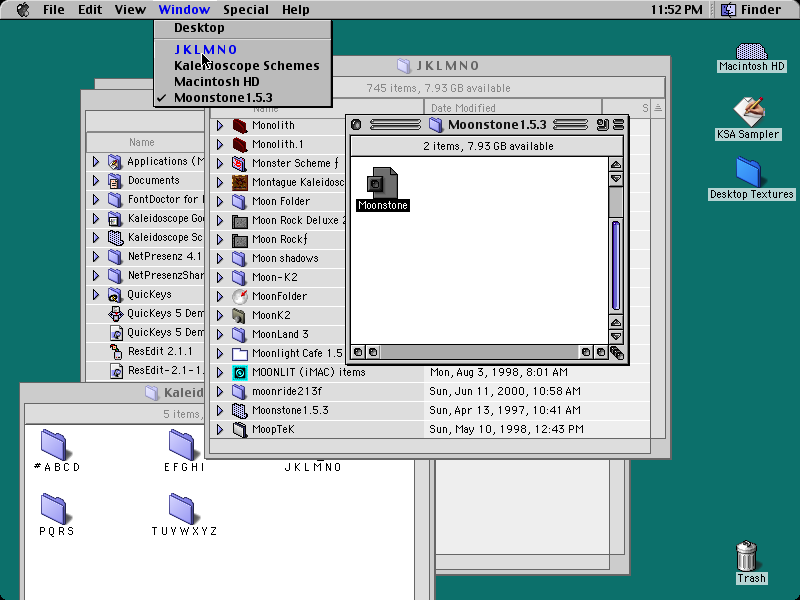Image resolution: width=800 pixels, height=600 pixels.
Task: Expand Moon Folder disclosure triangle
Action: coord(220,201)
